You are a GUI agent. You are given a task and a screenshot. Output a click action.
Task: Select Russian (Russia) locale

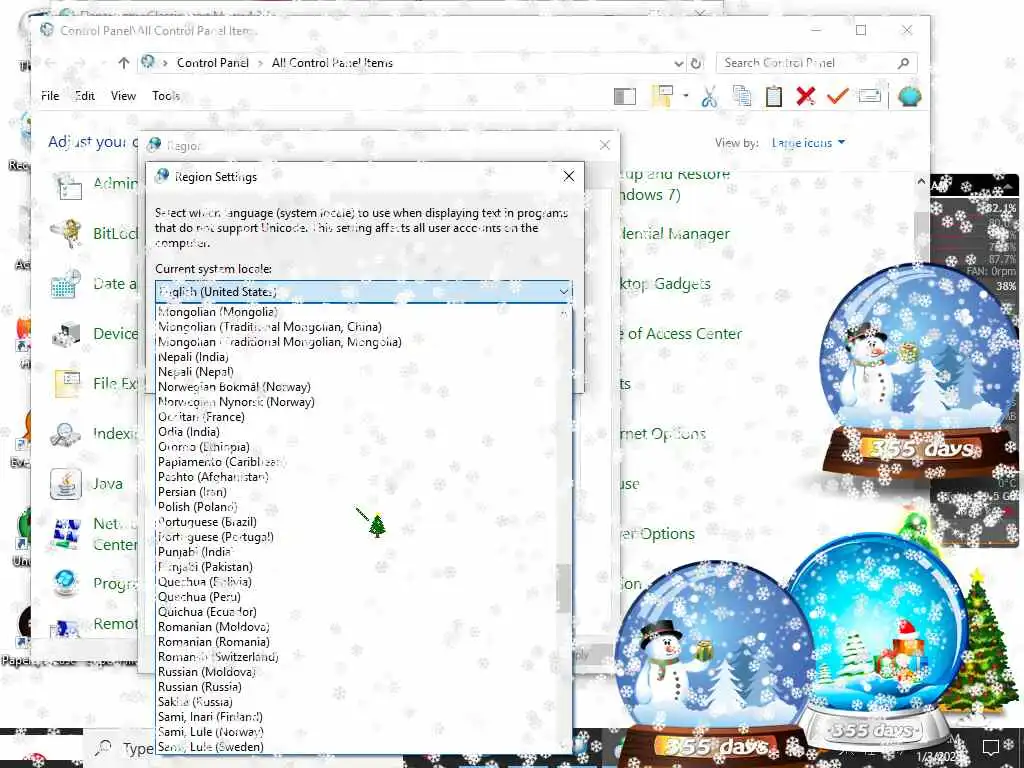(x=357, y=688)
